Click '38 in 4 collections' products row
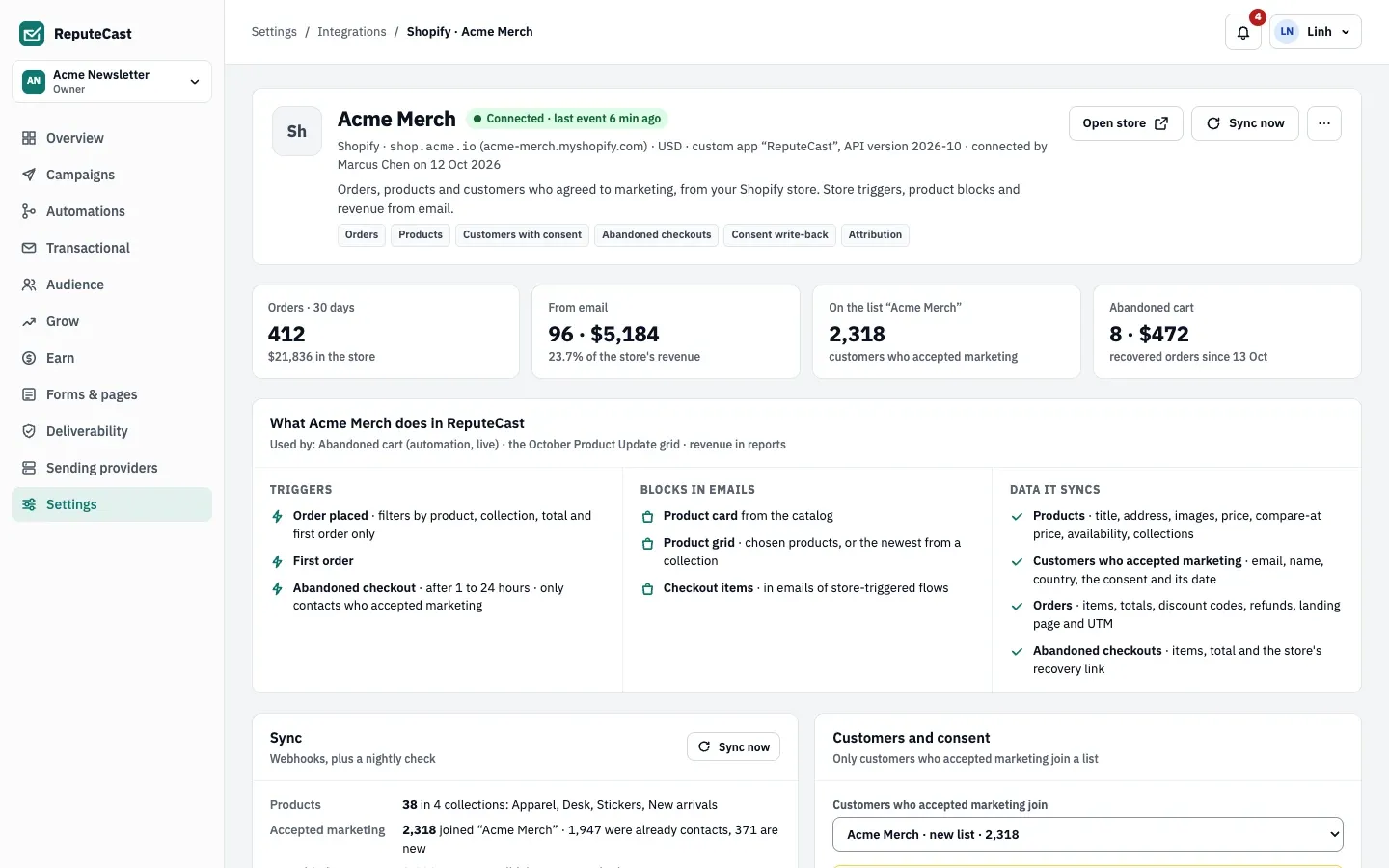 point(525,805)
